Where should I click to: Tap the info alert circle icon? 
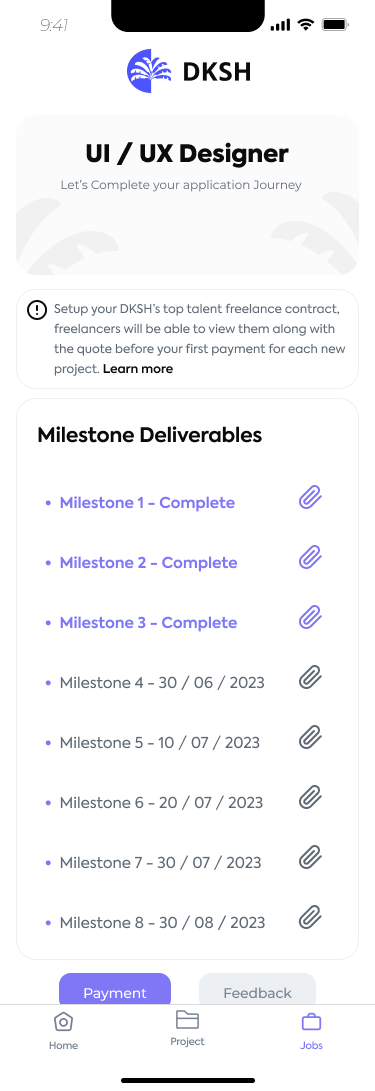(37, 310)
